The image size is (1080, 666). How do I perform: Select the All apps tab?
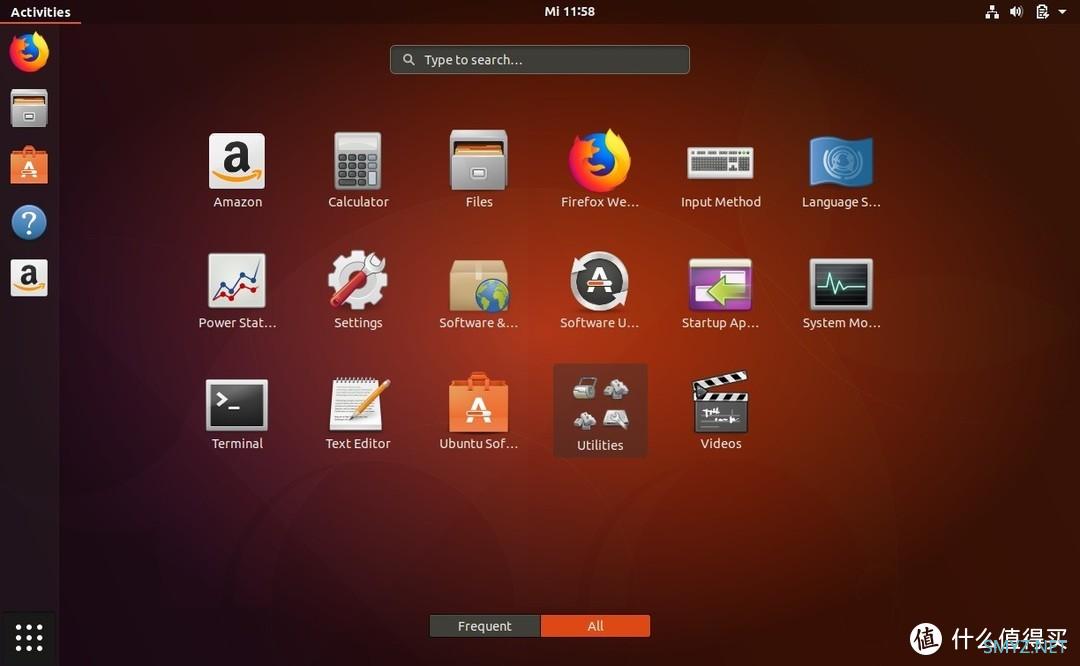click(x=596, y=626)
